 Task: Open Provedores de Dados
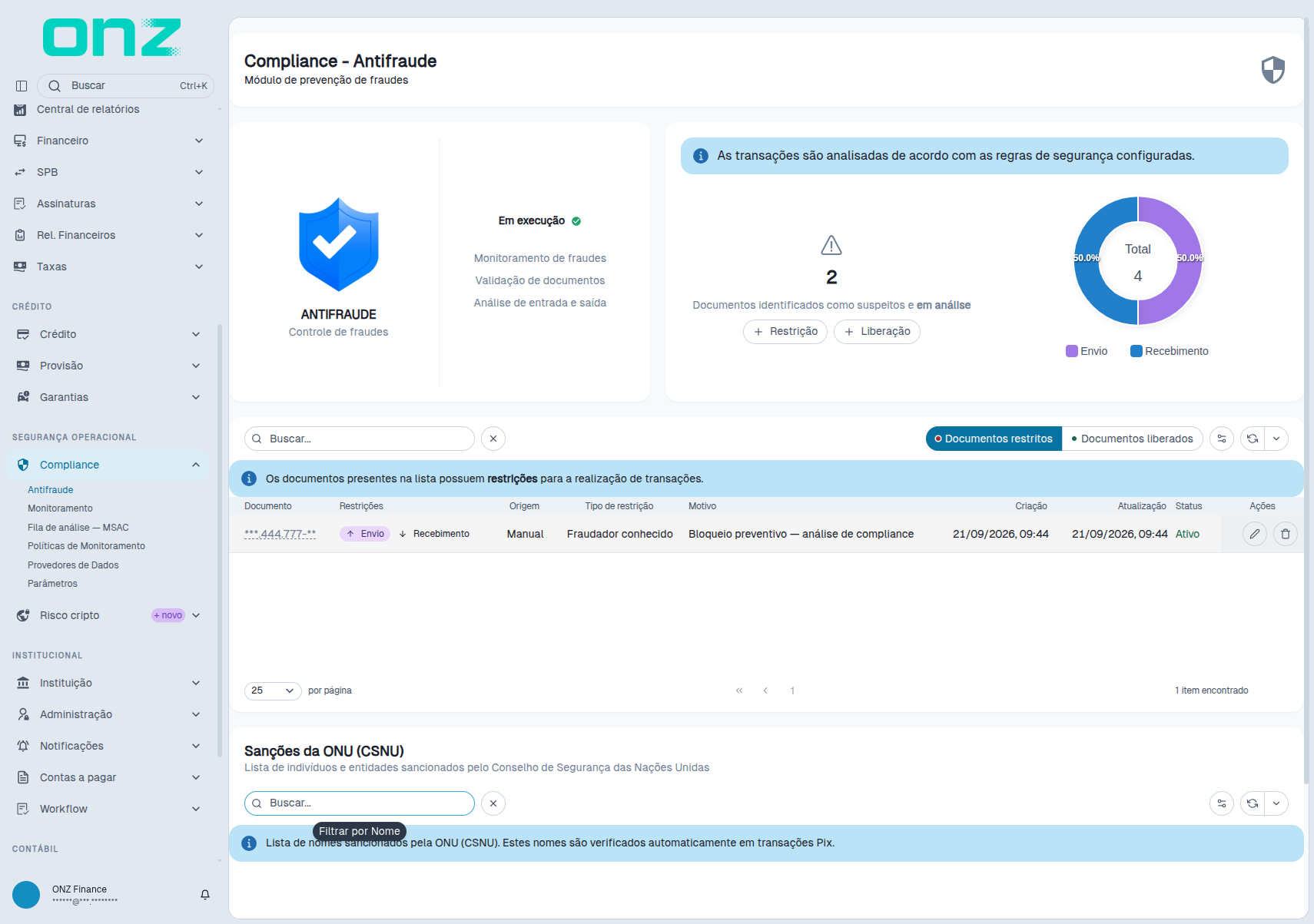73,565
